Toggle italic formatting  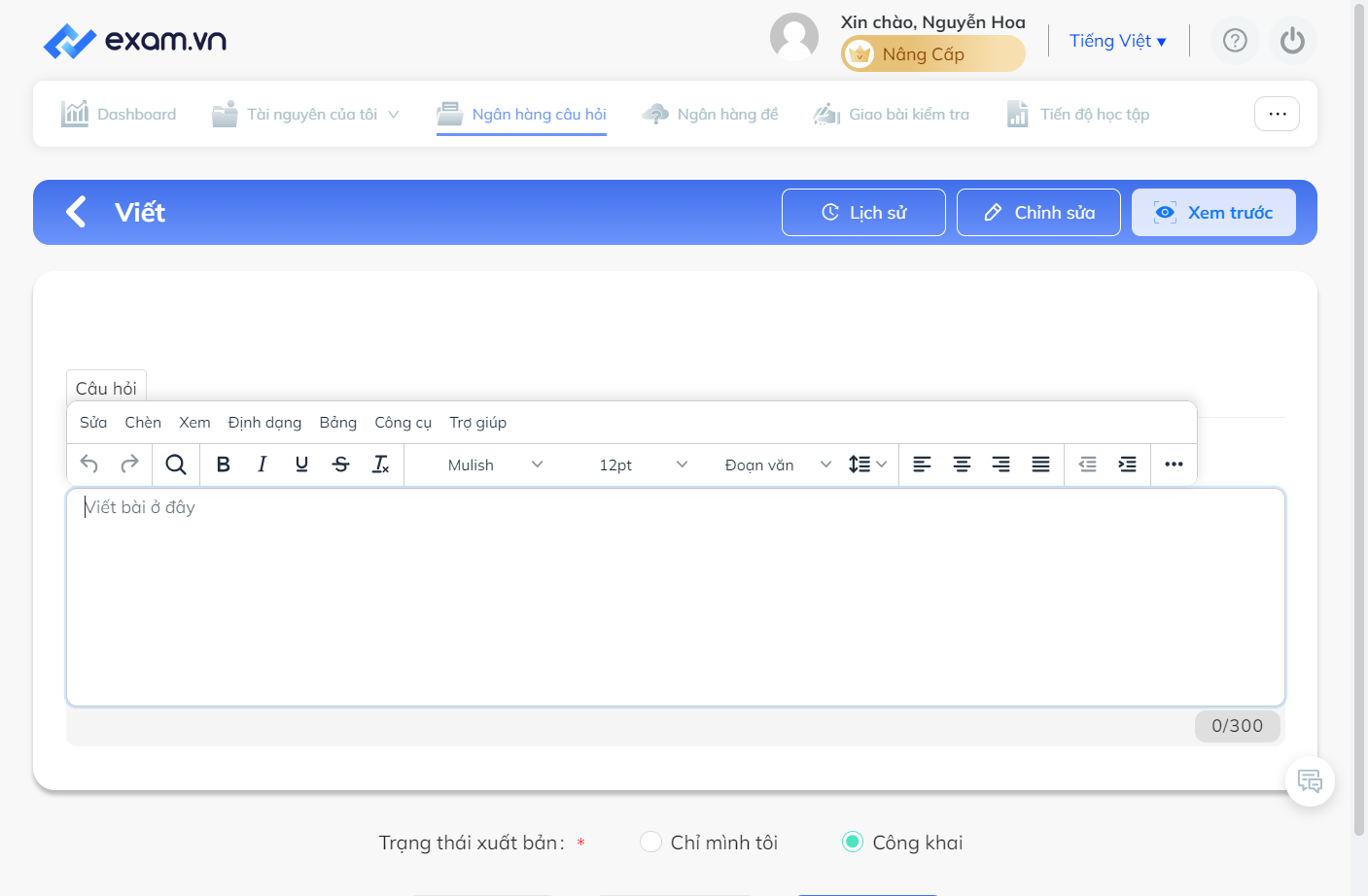pos(263,465)
